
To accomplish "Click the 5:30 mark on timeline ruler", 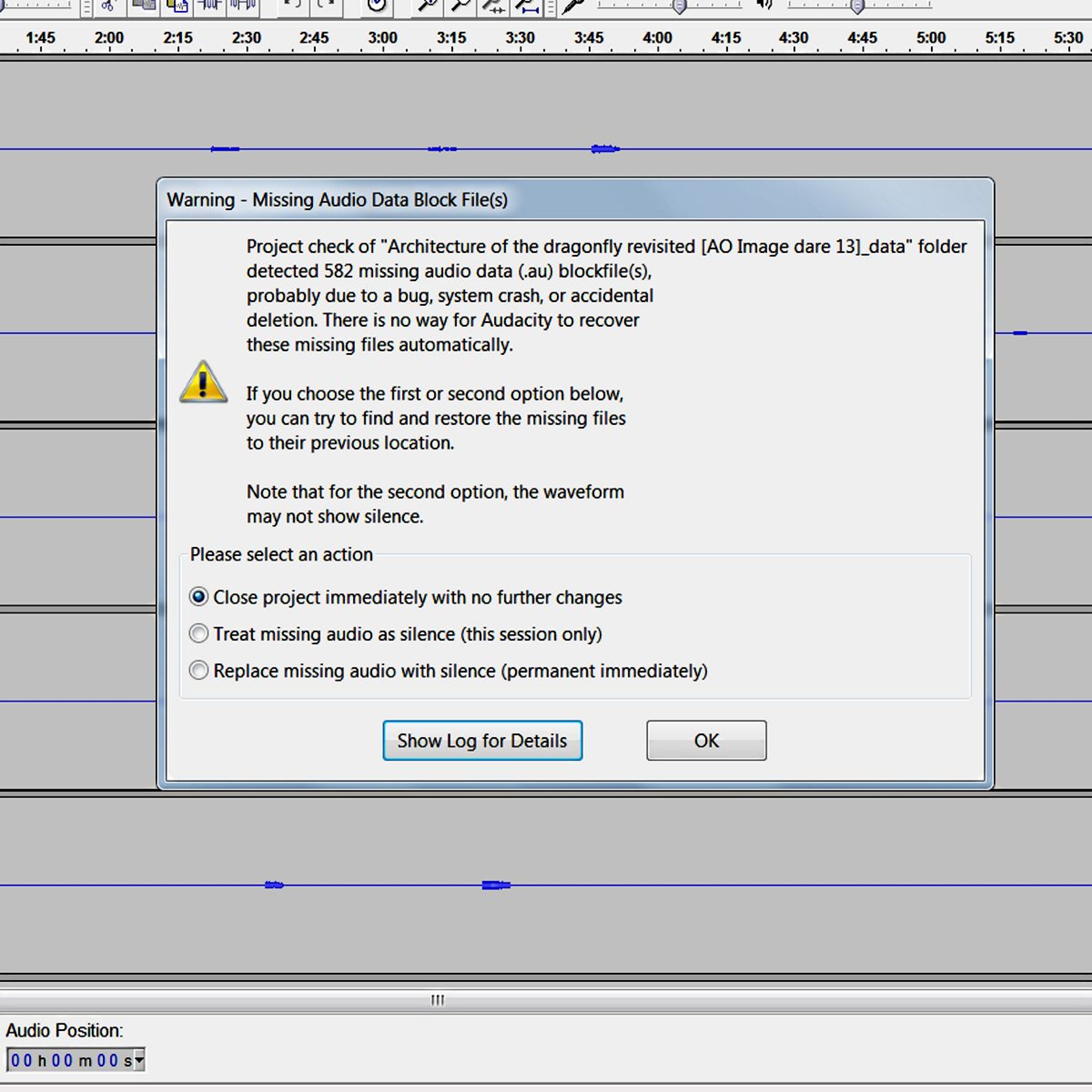I will (1068, 38).
